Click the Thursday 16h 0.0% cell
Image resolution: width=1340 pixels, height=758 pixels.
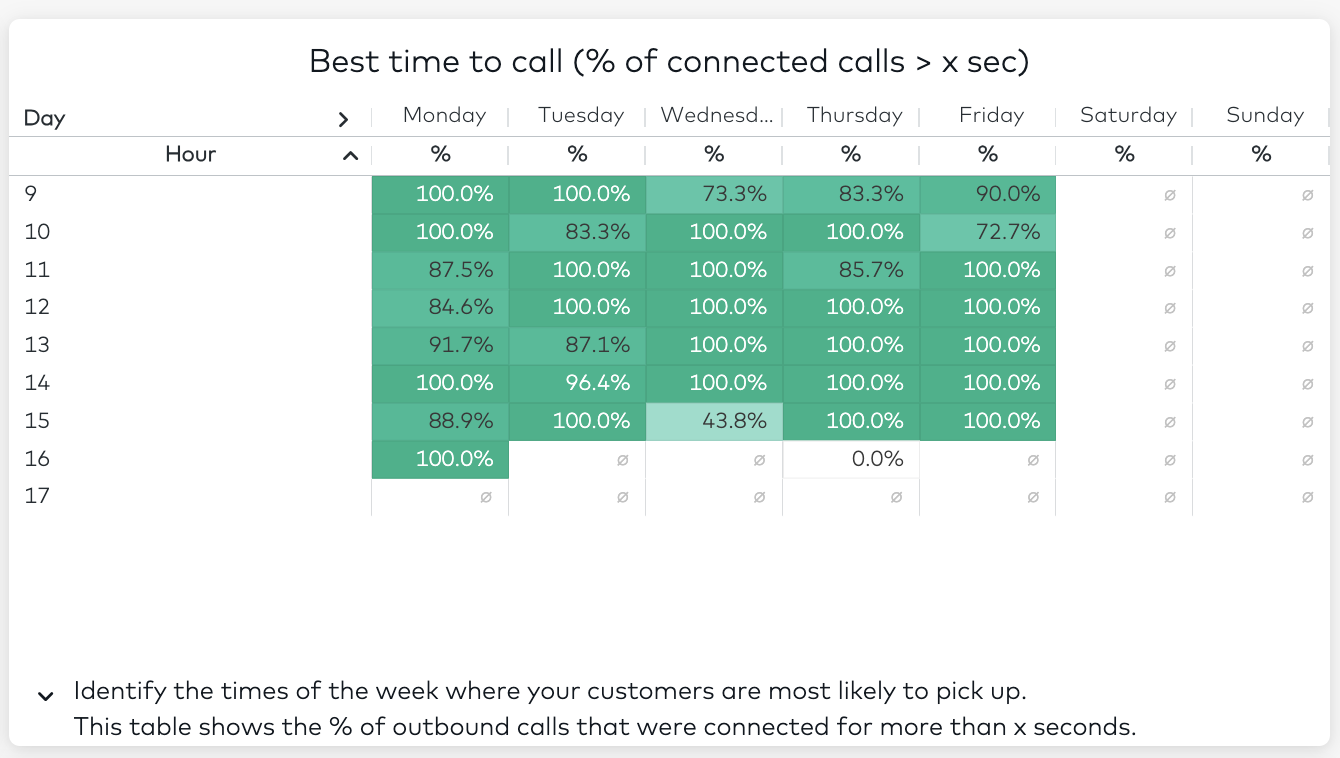pyautogui.click(x=851, y=459)
